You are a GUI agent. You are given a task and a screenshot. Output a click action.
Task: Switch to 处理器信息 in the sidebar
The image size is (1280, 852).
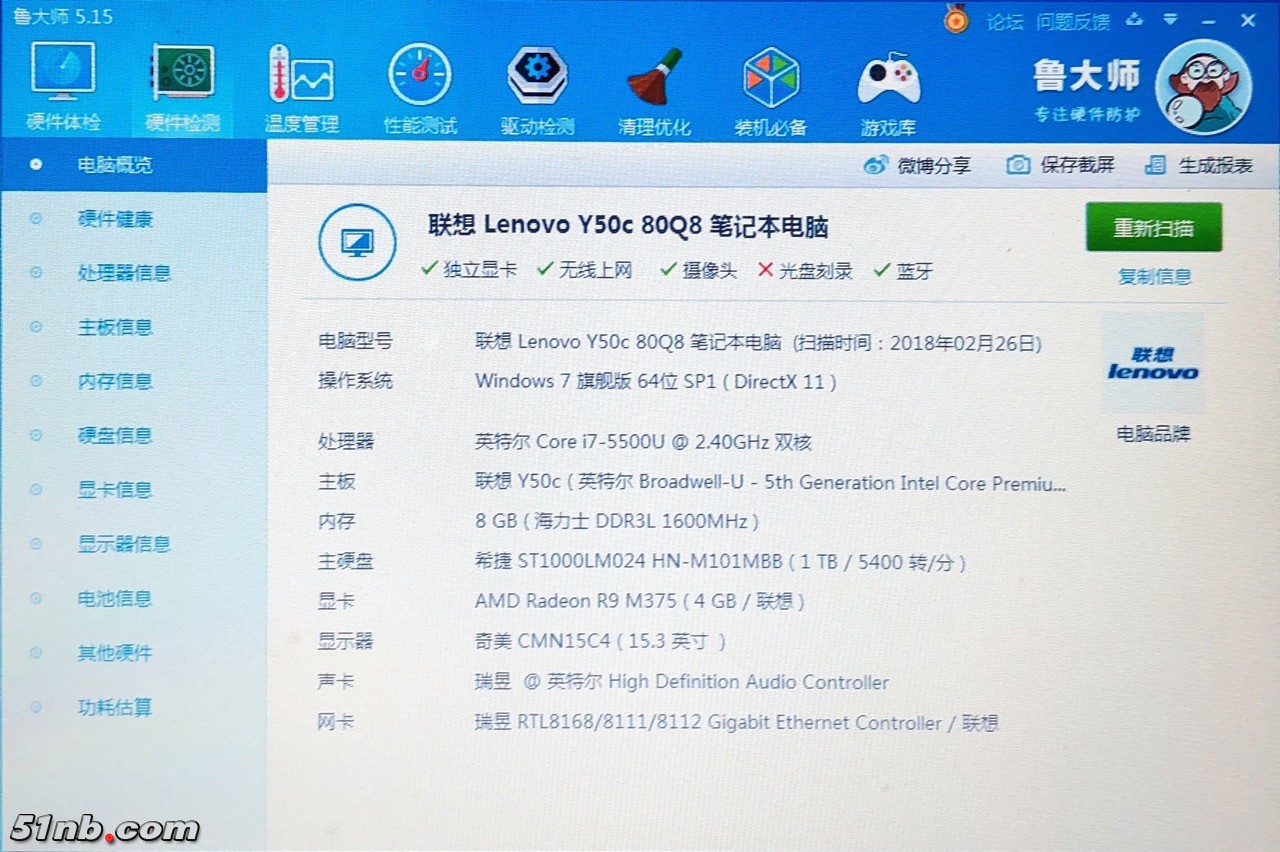124,273
